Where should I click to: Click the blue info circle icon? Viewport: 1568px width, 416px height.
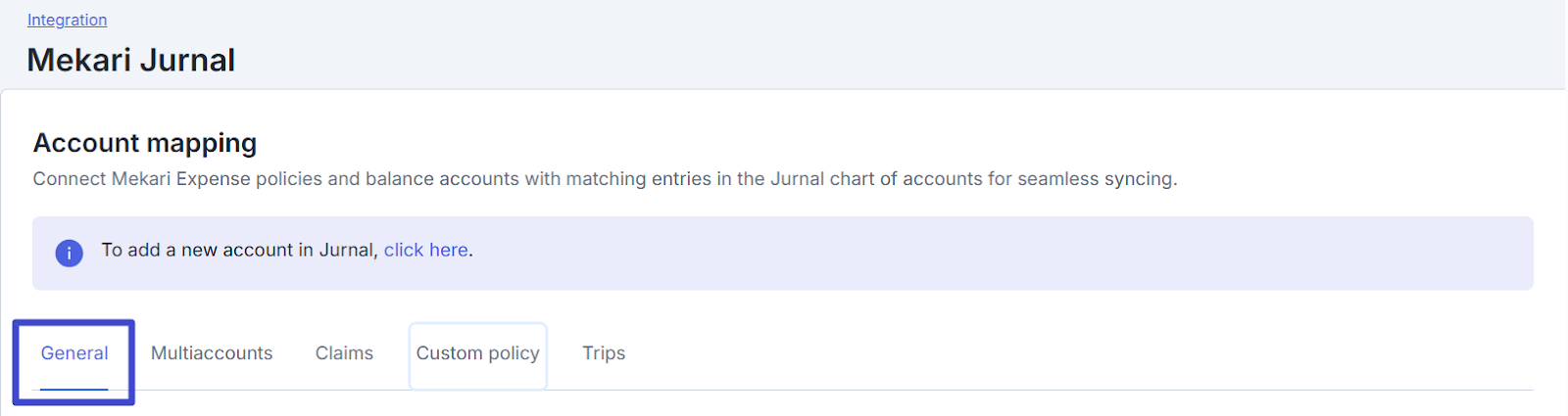(69, 254)
